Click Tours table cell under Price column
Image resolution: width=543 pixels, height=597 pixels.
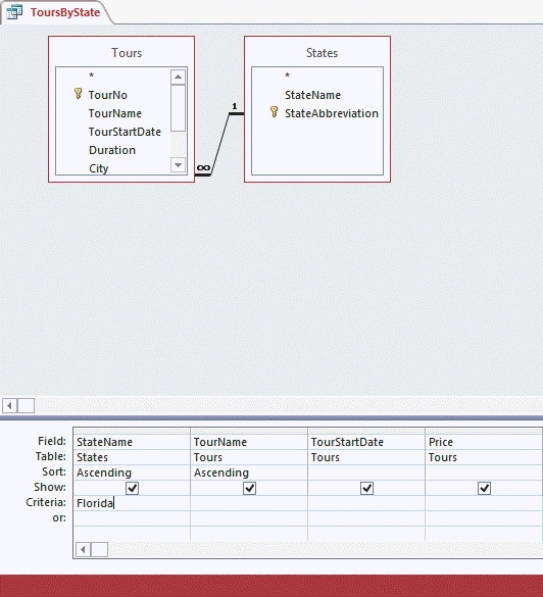coord(484,457)
